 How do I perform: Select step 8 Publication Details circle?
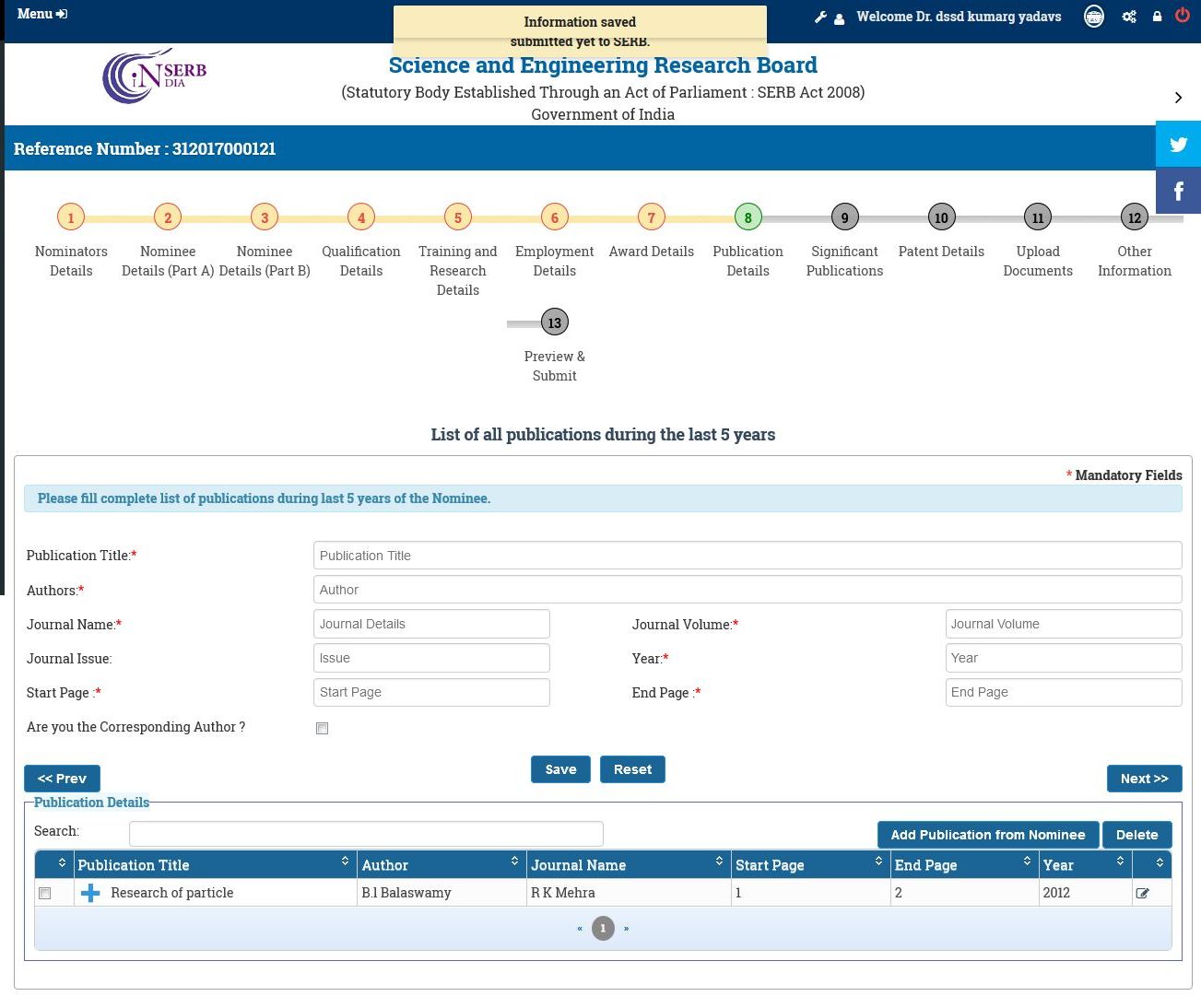click(748, 217)
